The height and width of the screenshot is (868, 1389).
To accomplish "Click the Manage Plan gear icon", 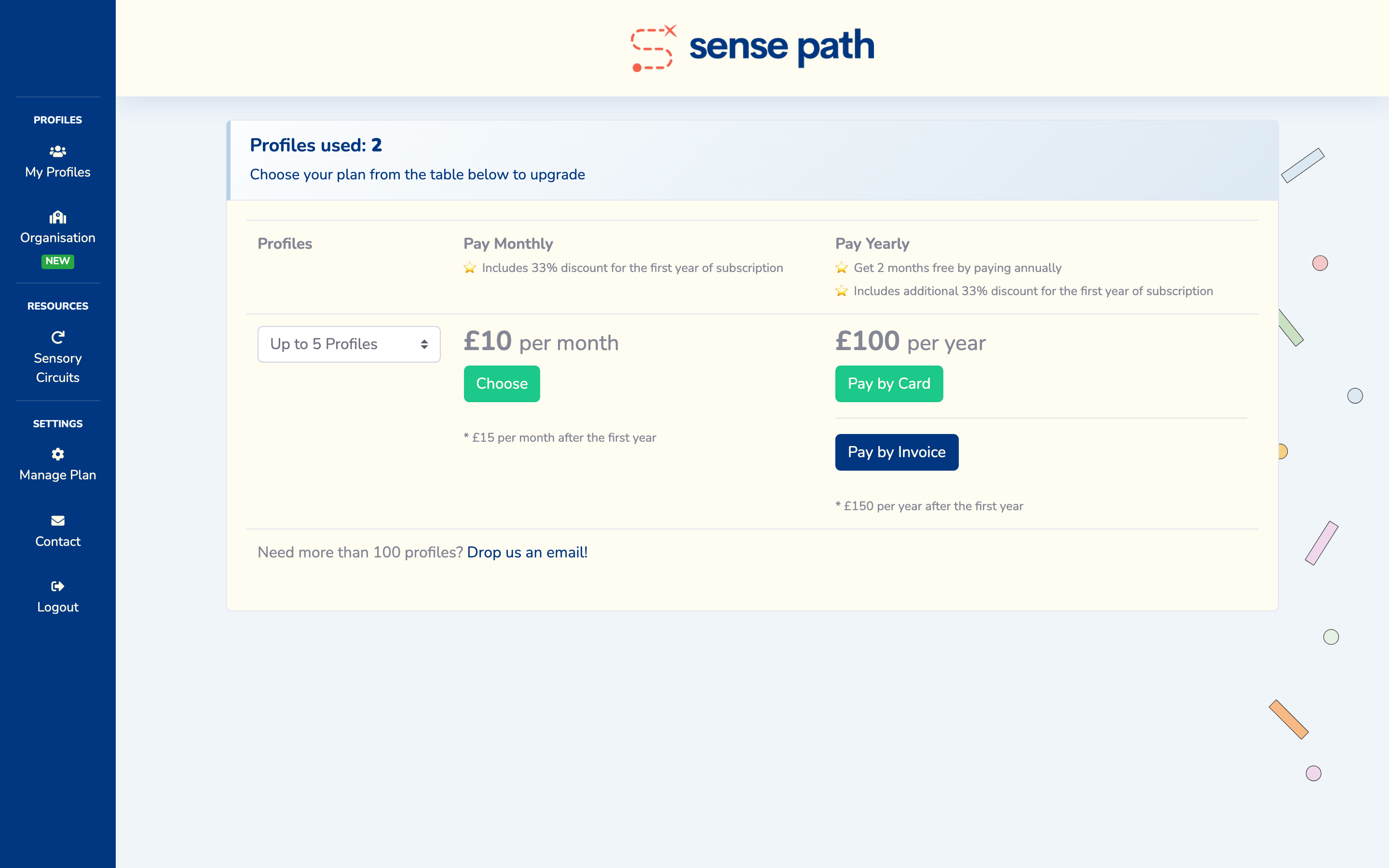I will (x=57, y=453).
